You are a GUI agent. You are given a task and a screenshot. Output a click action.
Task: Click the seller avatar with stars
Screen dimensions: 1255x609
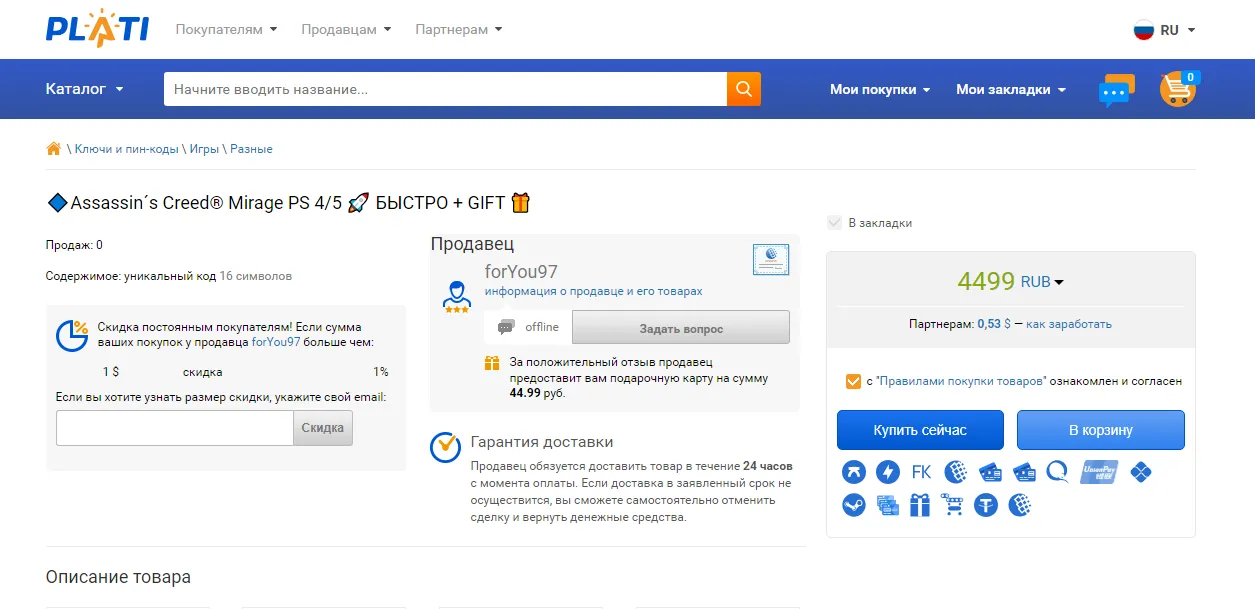coord(457,296)
